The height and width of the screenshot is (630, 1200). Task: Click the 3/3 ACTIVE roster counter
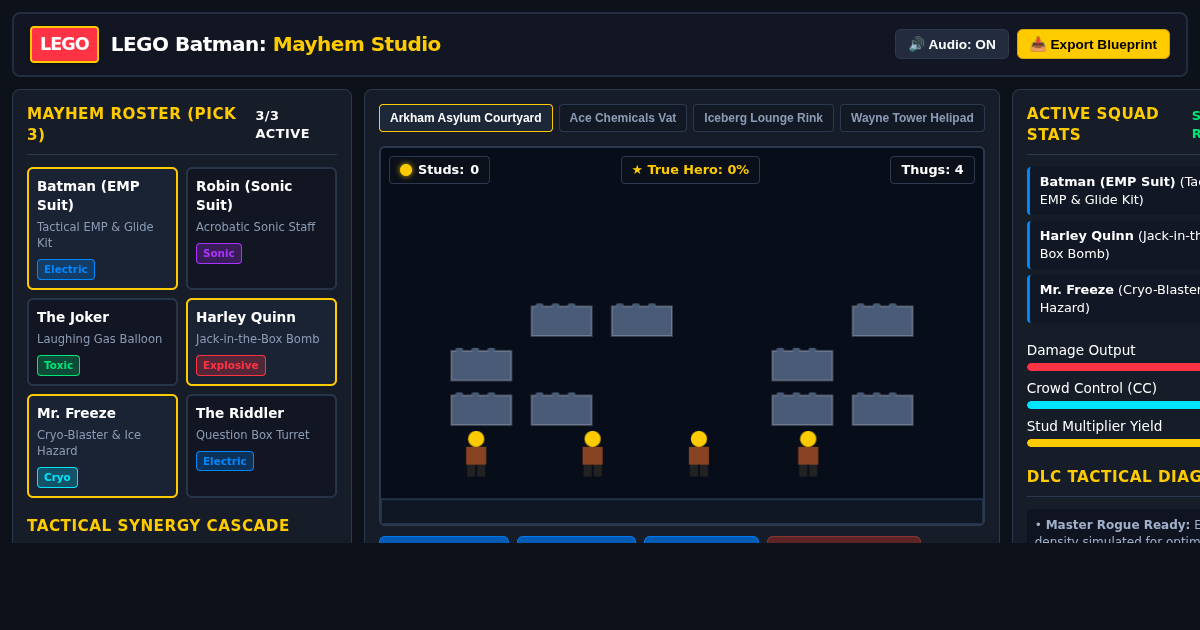[x=282, y=124]
